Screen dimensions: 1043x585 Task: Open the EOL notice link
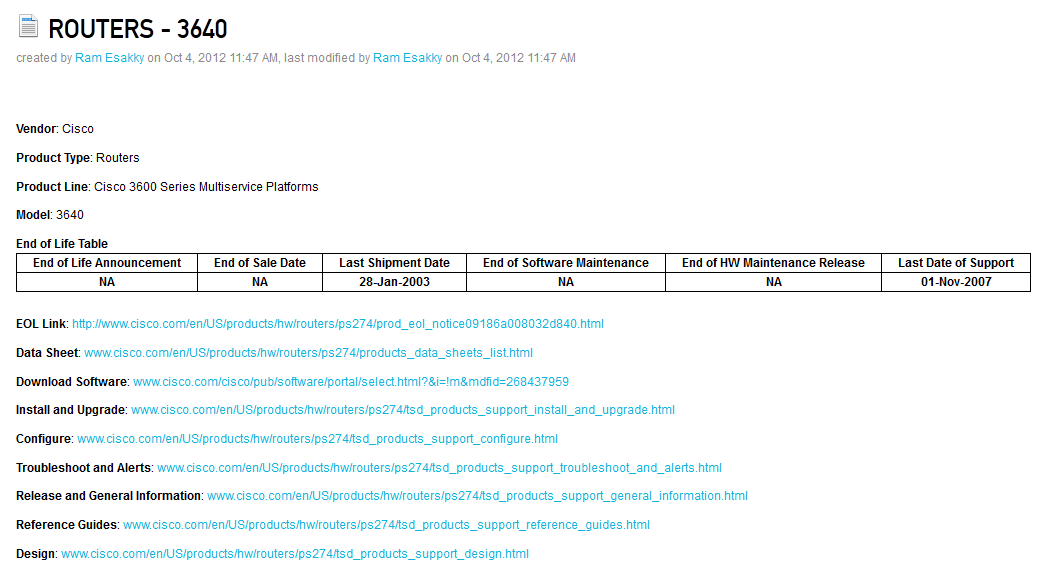[338, 324]
